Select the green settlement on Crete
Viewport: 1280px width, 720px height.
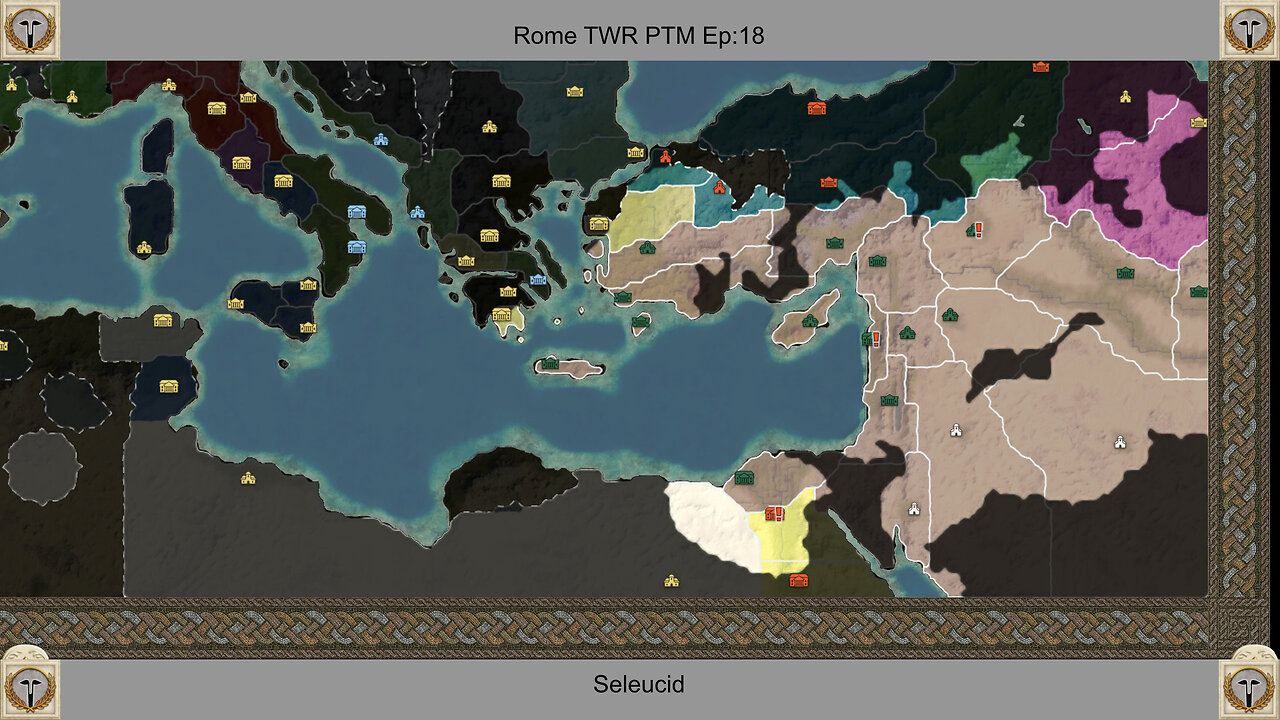[x=550, y=363]
